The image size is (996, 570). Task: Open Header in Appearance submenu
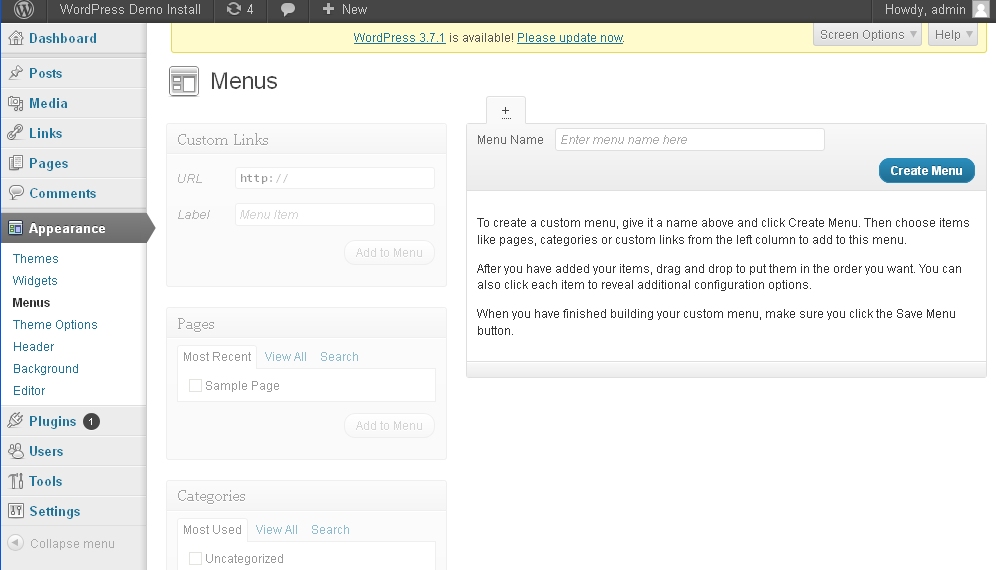[34, 346]
